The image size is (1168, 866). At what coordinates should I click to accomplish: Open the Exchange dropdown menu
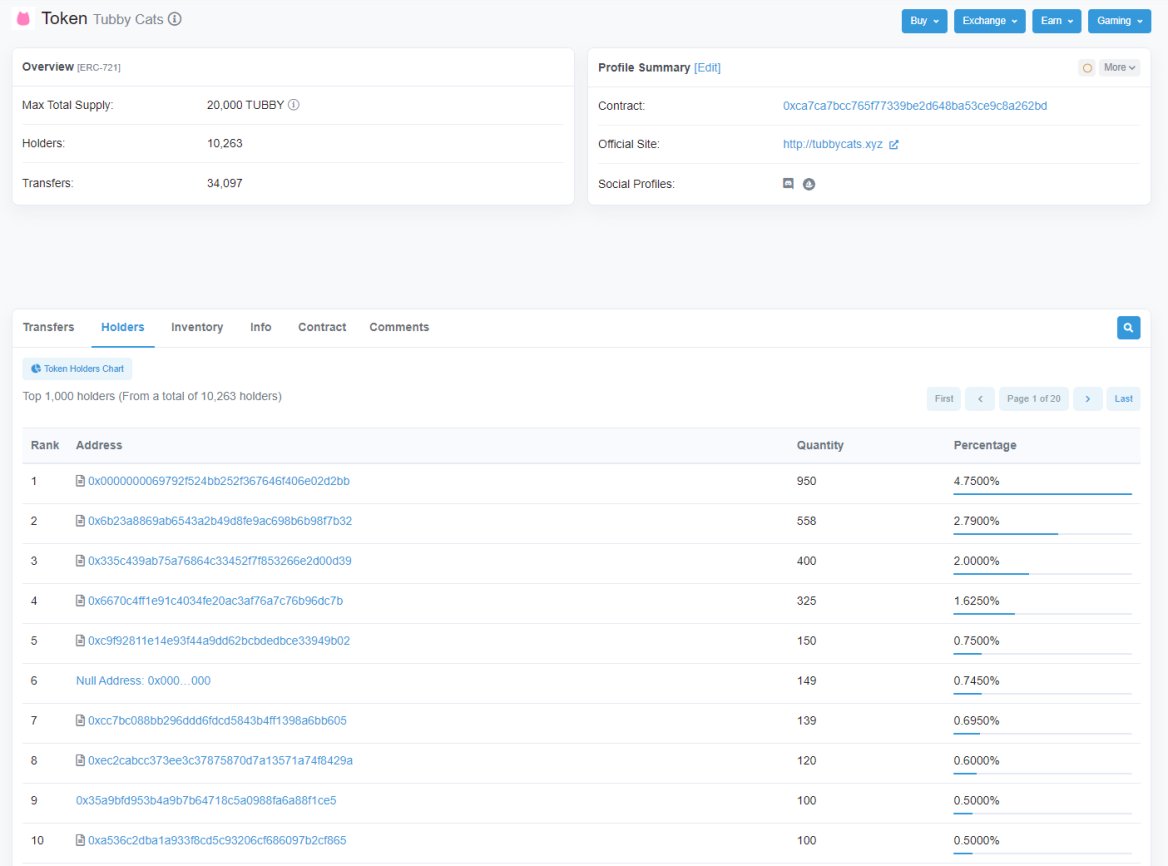click(989, 21)
